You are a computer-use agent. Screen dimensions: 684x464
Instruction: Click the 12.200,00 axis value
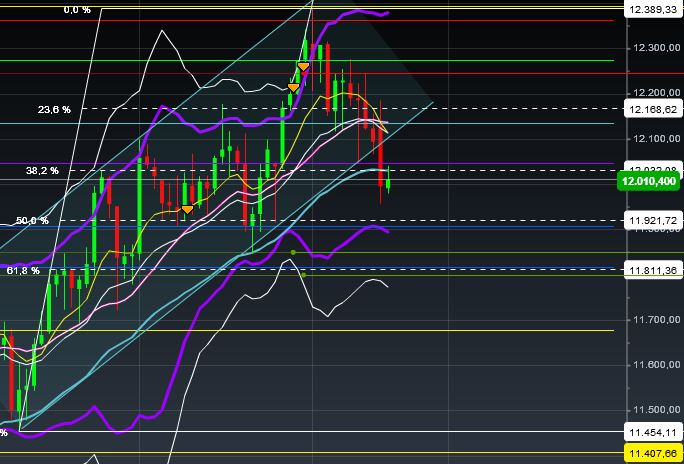click(656, 93)
